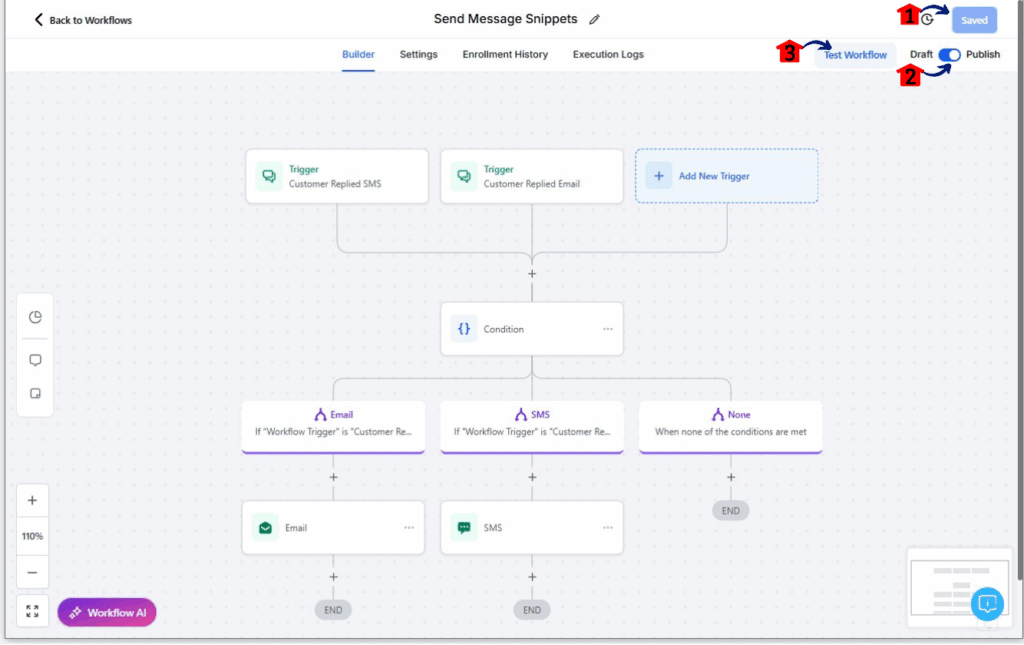Click Test Workflow button

pyautogui.click(x=855, y=55)
